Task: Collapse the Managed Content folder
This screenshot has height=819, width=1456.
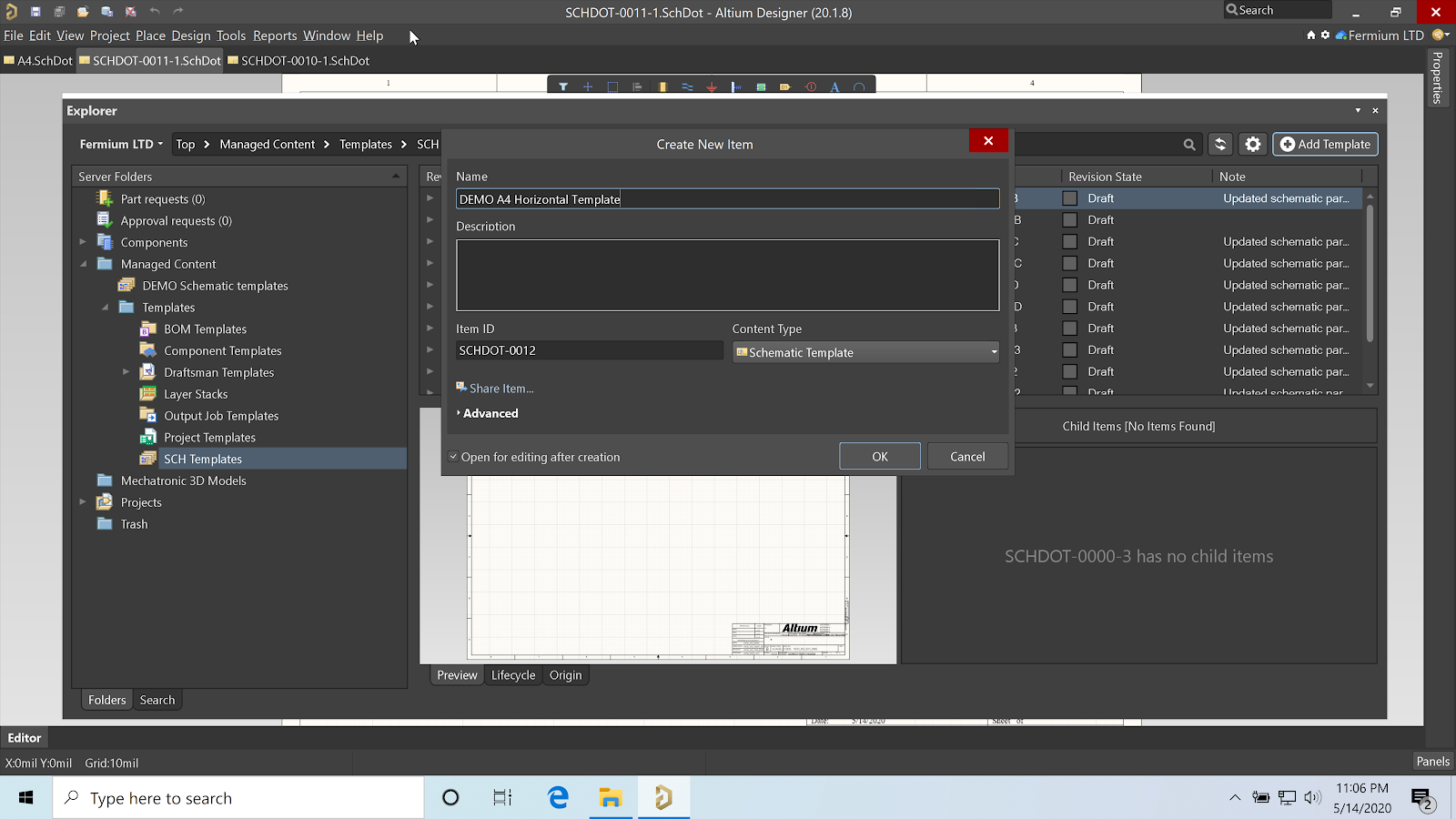Action: coord(83,264)
